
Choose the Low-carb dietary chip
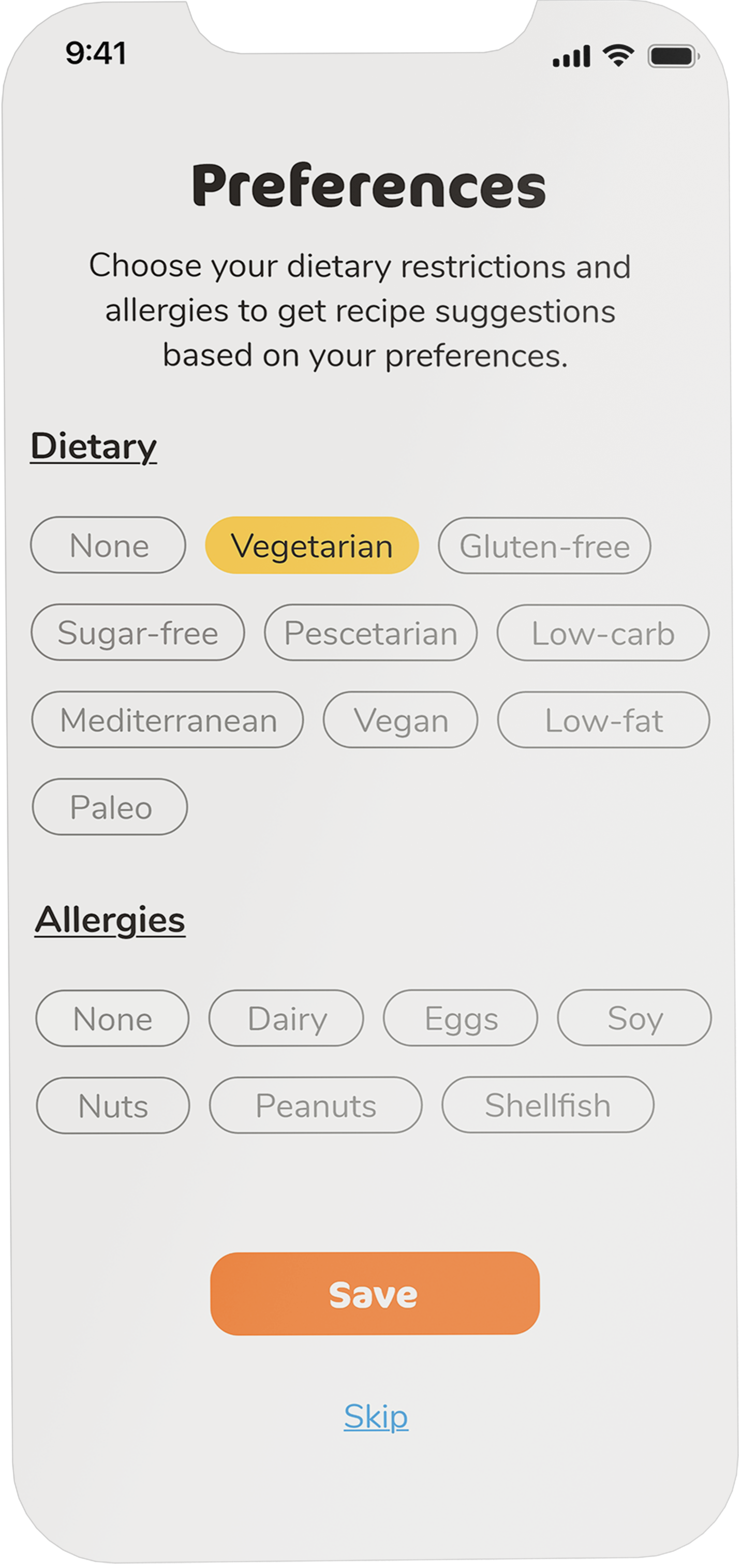tap(603, 633)
